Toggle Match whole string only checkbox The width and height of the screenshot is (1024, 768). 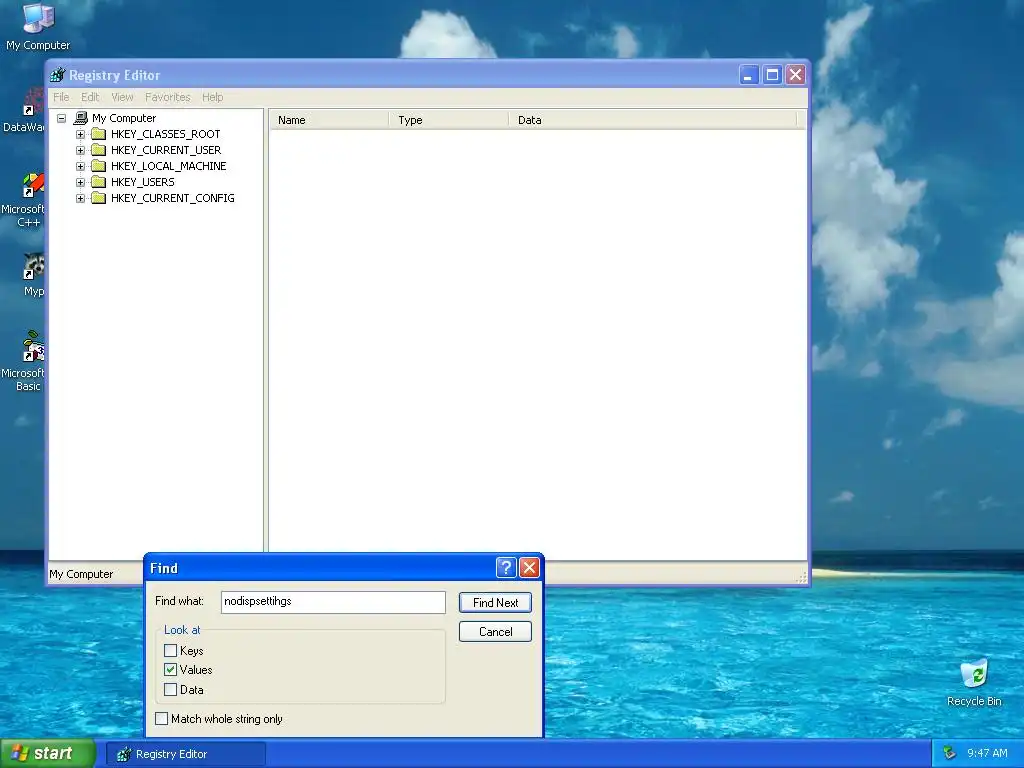[x=161, y=718]
